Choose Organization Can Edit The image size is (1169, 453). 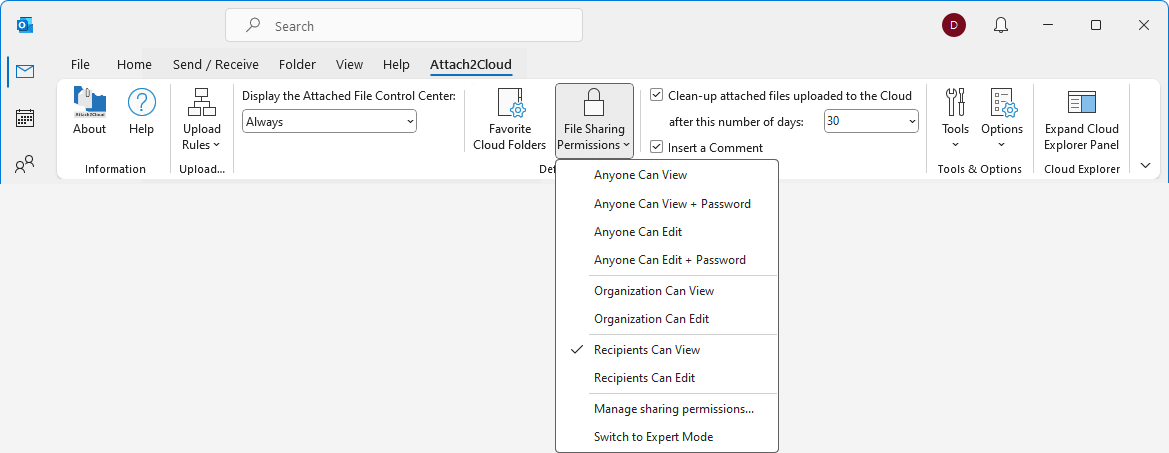coord(667,319)
